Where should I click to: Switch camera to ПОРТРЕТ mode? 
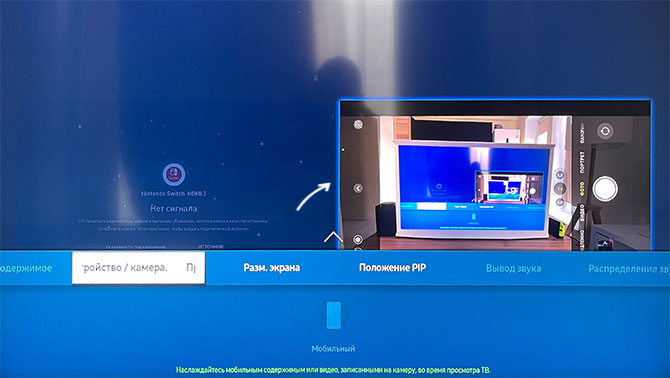[x=582, y=162]
